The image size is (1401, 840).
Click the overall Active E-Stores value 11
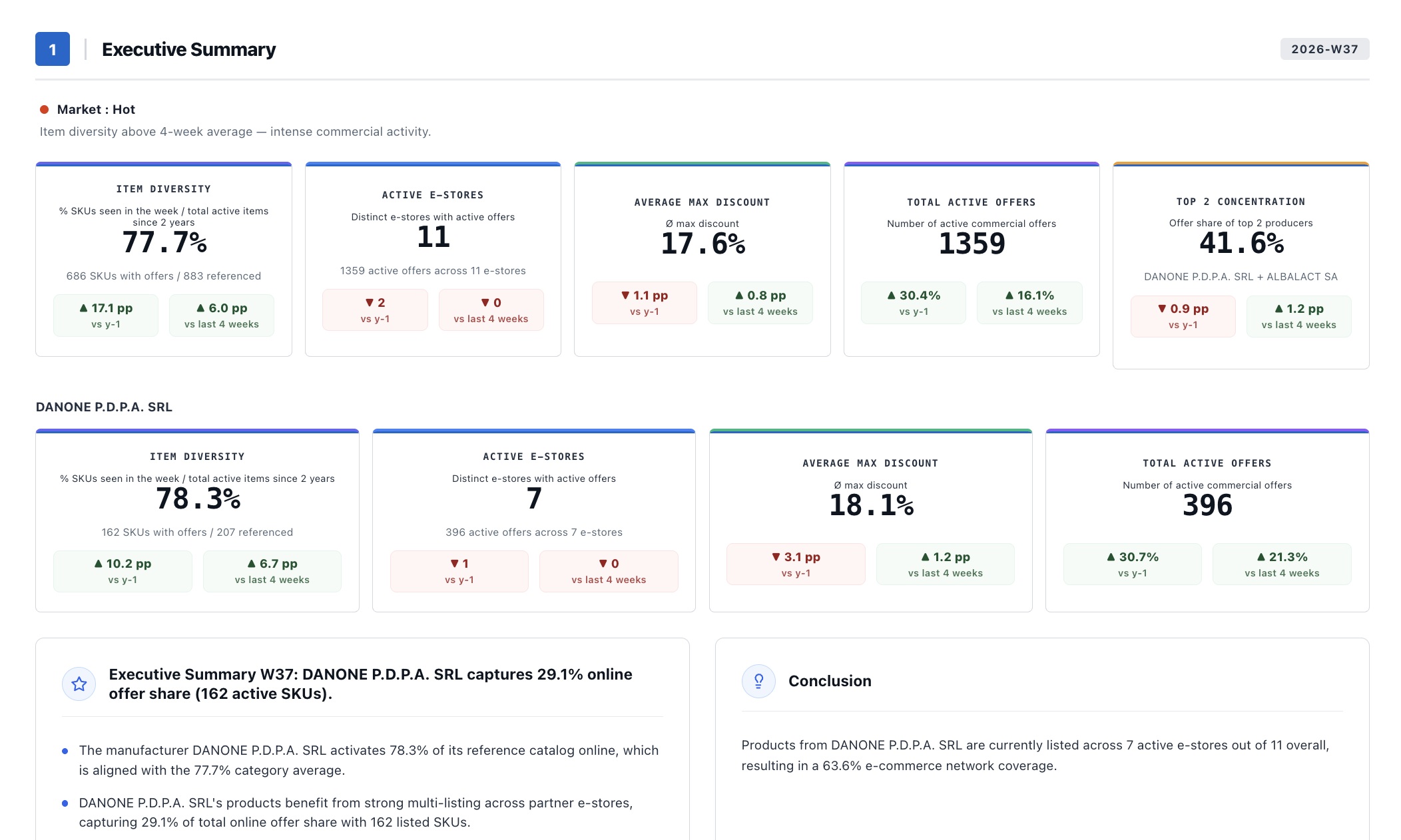coord(433,237)
